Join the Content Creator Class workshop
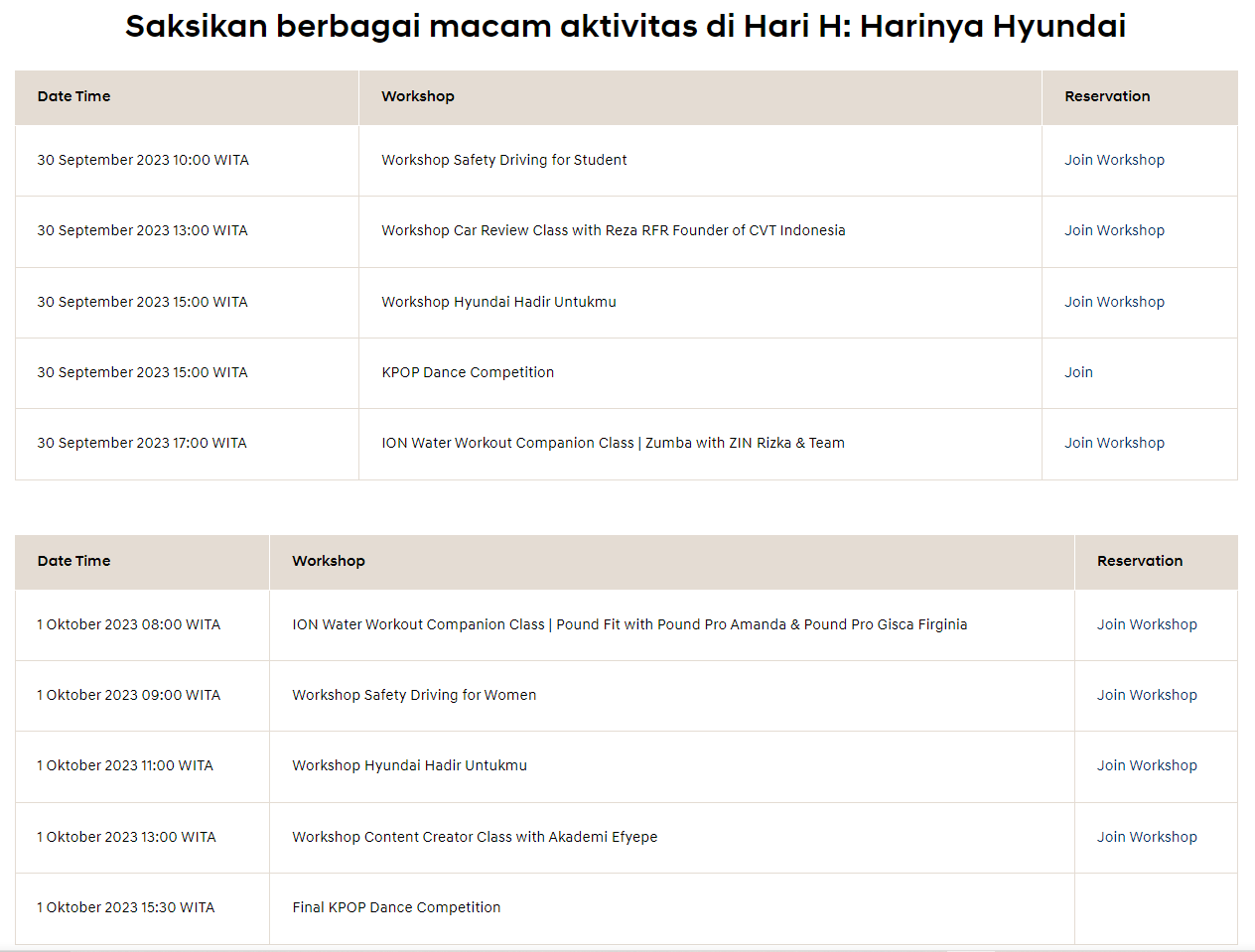This screenshot has height=952, width=1255. tap(1147, 837)
